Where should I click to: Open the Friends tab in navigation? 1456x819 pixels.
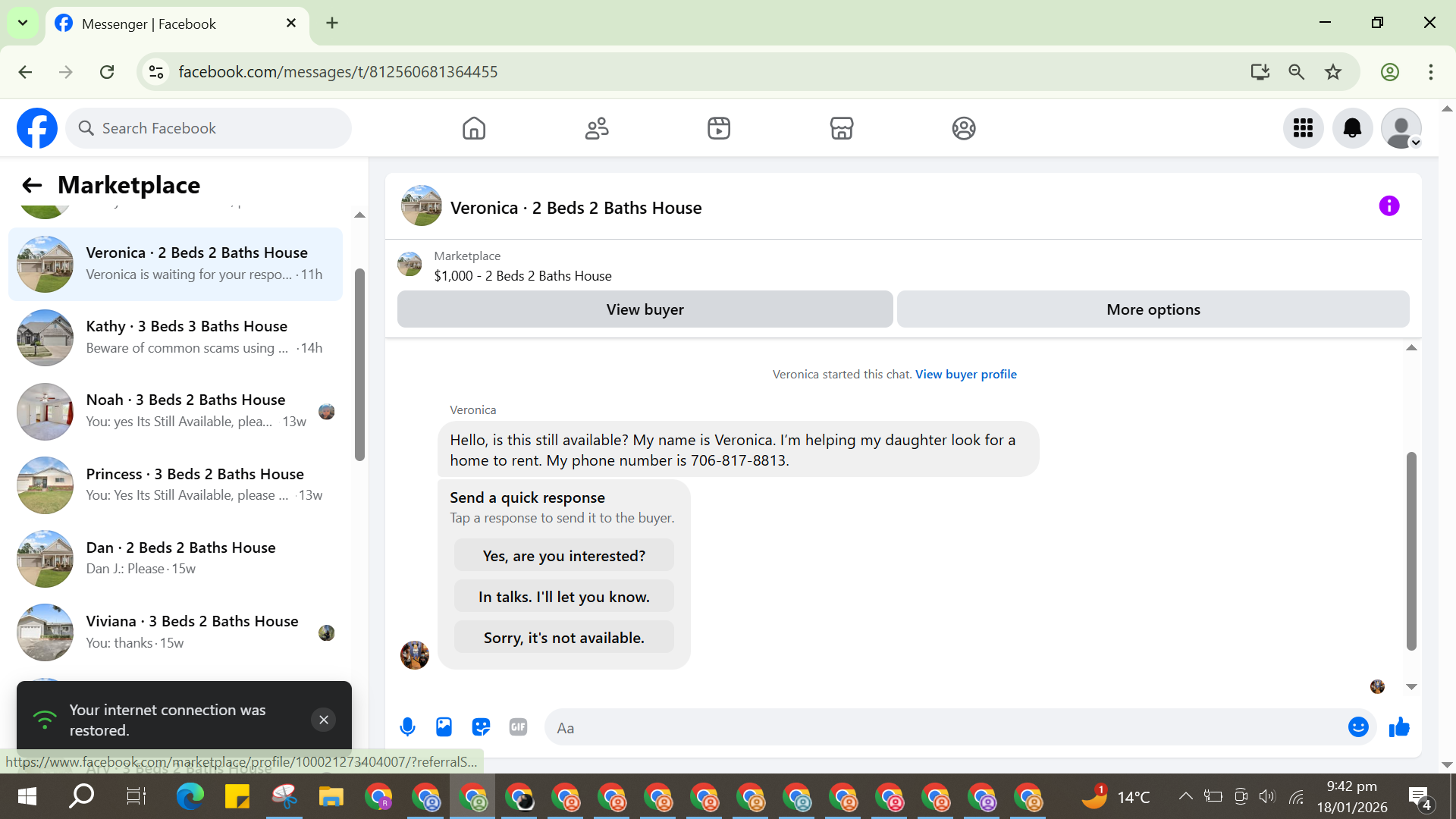(x=597, y=128)
